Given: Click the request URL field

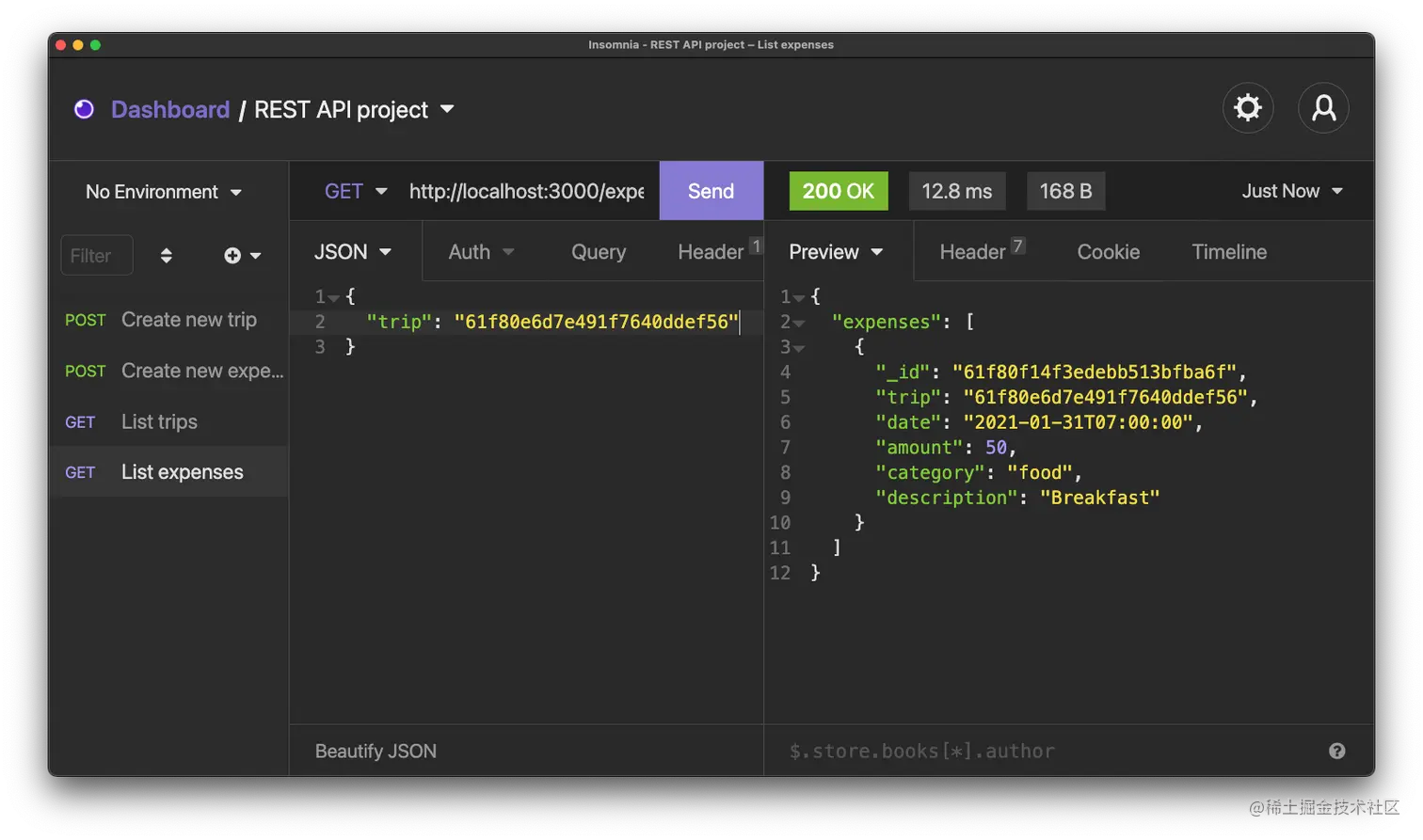Looking at the screenshot, I should (527, 192).
